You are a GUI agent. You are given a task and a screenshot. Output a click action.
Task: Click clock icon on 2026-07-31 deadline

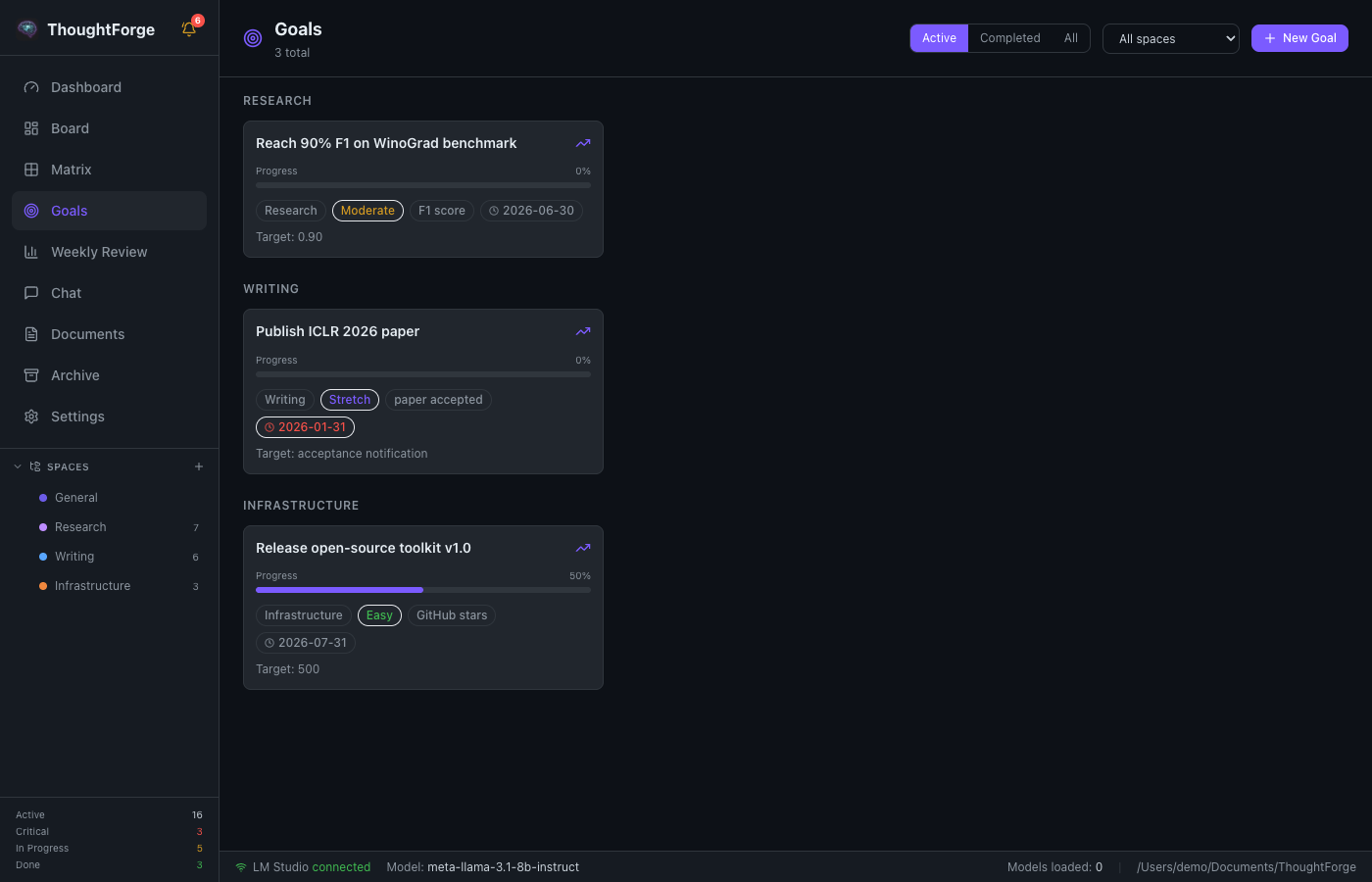[x=269, y=643]
